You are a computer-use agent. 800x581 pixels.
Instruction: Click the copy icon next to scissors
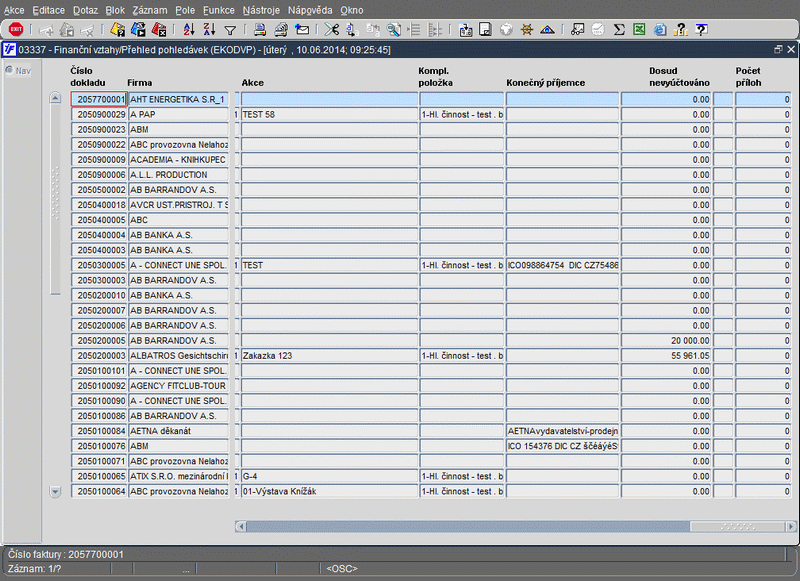coord(352,30)
